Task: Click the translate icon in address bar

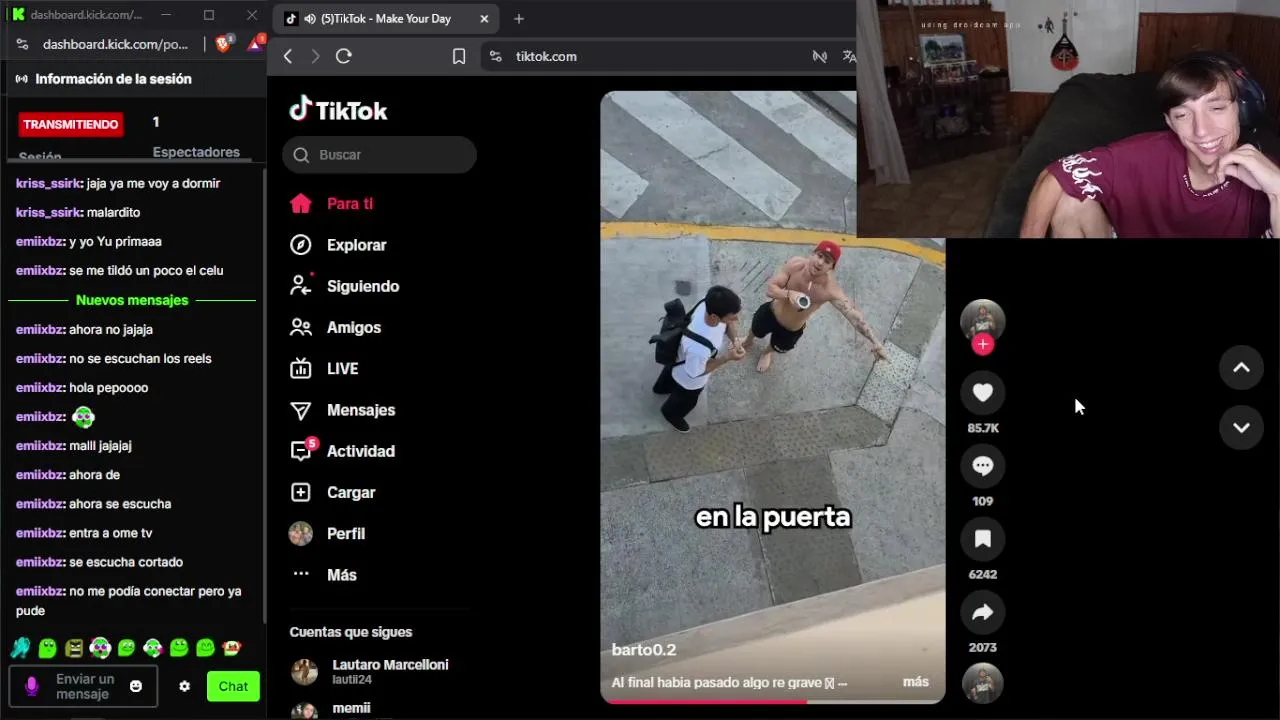Action: [x=849, y=56]
